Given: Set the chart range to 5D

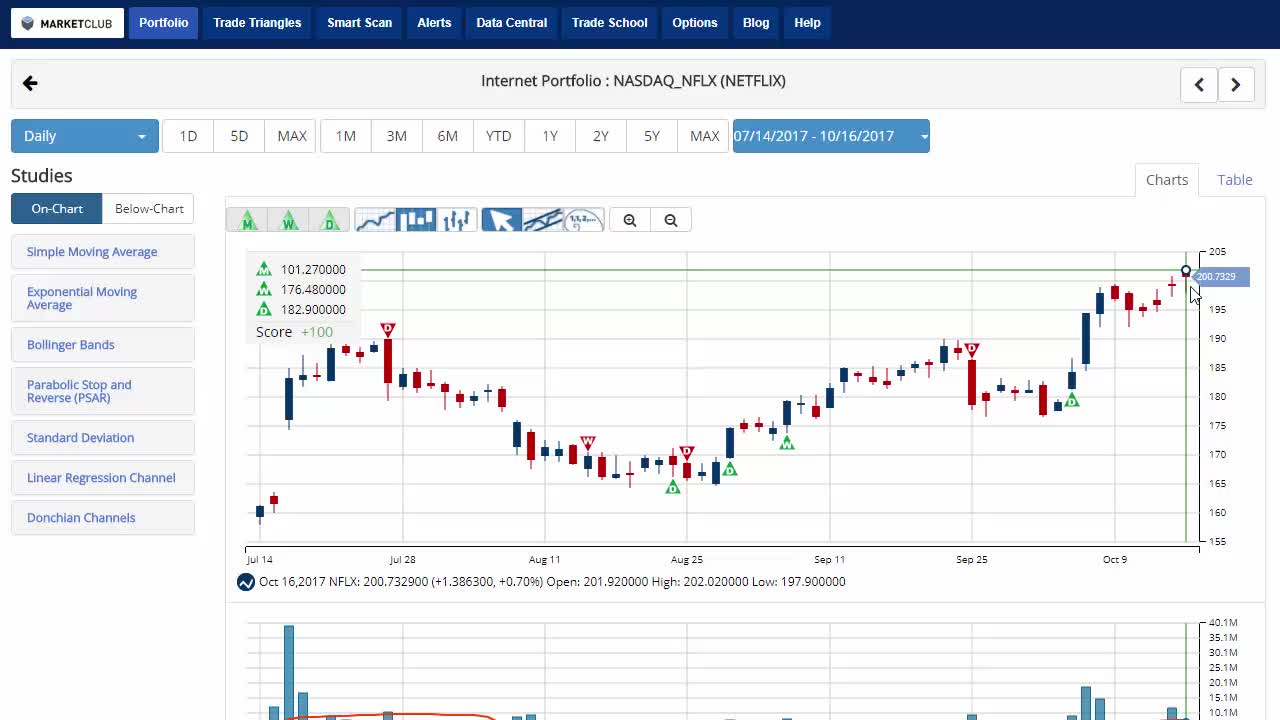Looking at the screenshot, I should (x=239, y=136).
